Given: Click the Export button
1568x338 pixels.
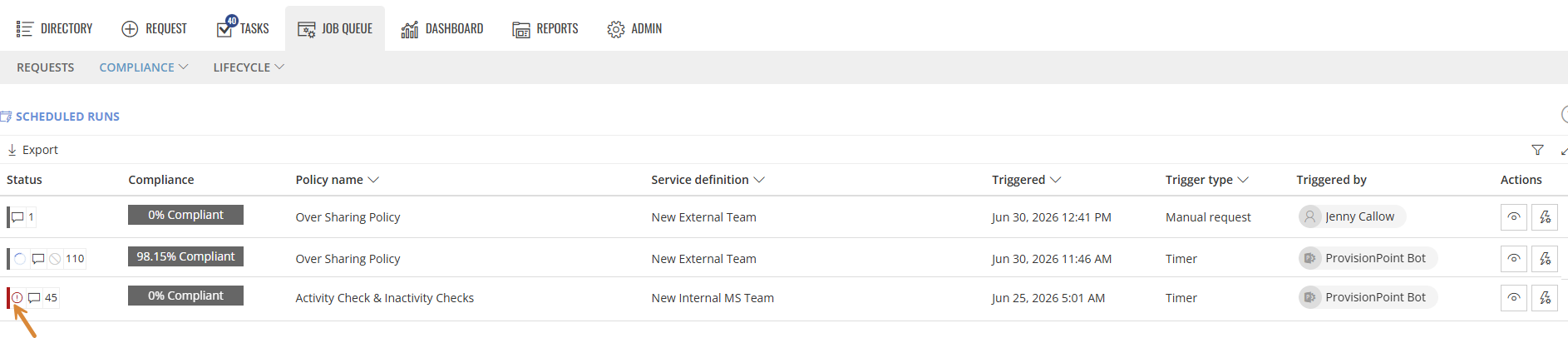Looking at the screenshot, I should (32, 150).
